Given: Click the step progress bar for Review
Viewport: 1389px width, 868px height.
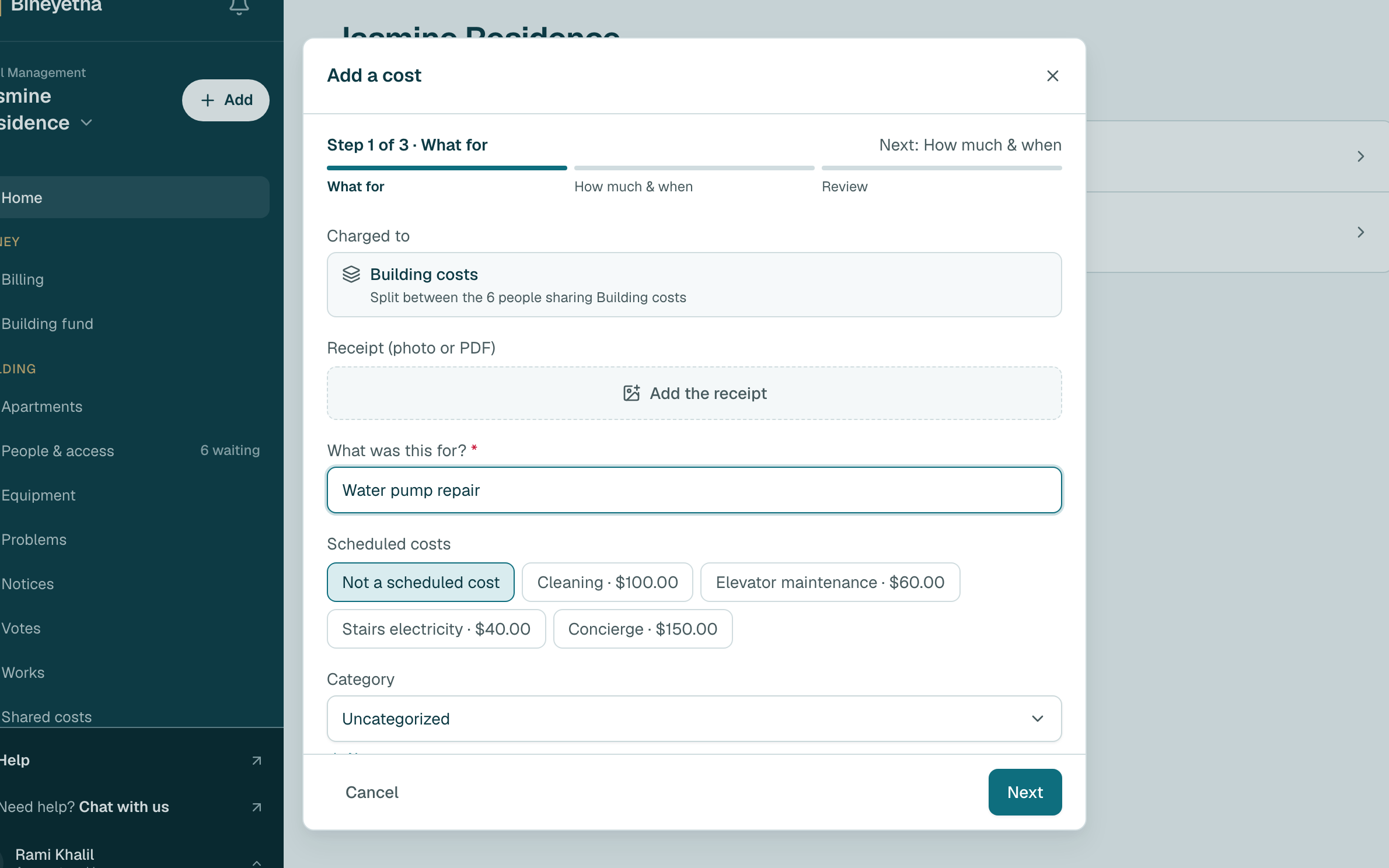Looking at the screenshot, I should pyautogui.click(x=941, y=168).
